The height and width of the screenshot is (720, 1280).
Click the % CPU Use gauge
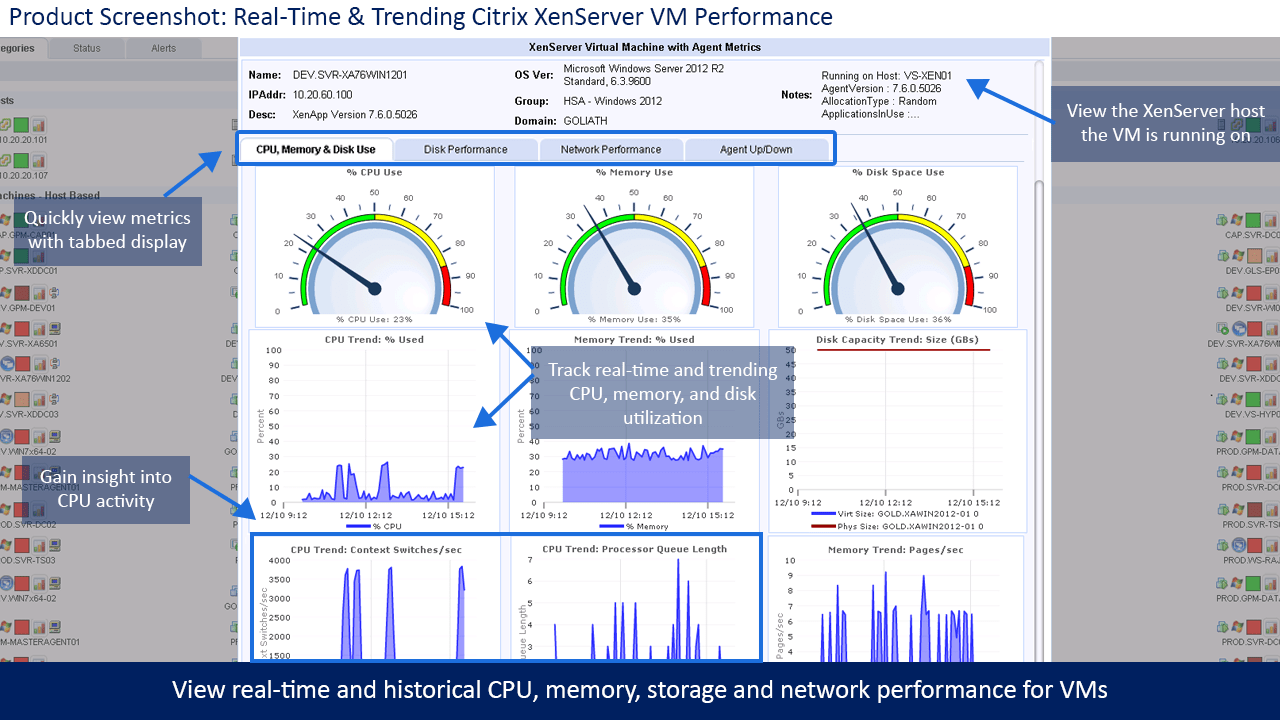click(x=375, y=246)
